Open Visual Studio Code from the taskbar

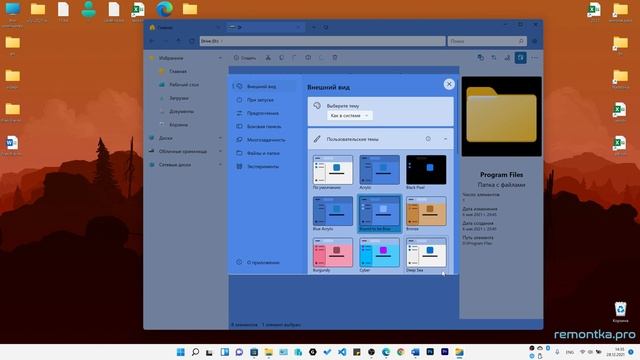[x=342, y=352]
